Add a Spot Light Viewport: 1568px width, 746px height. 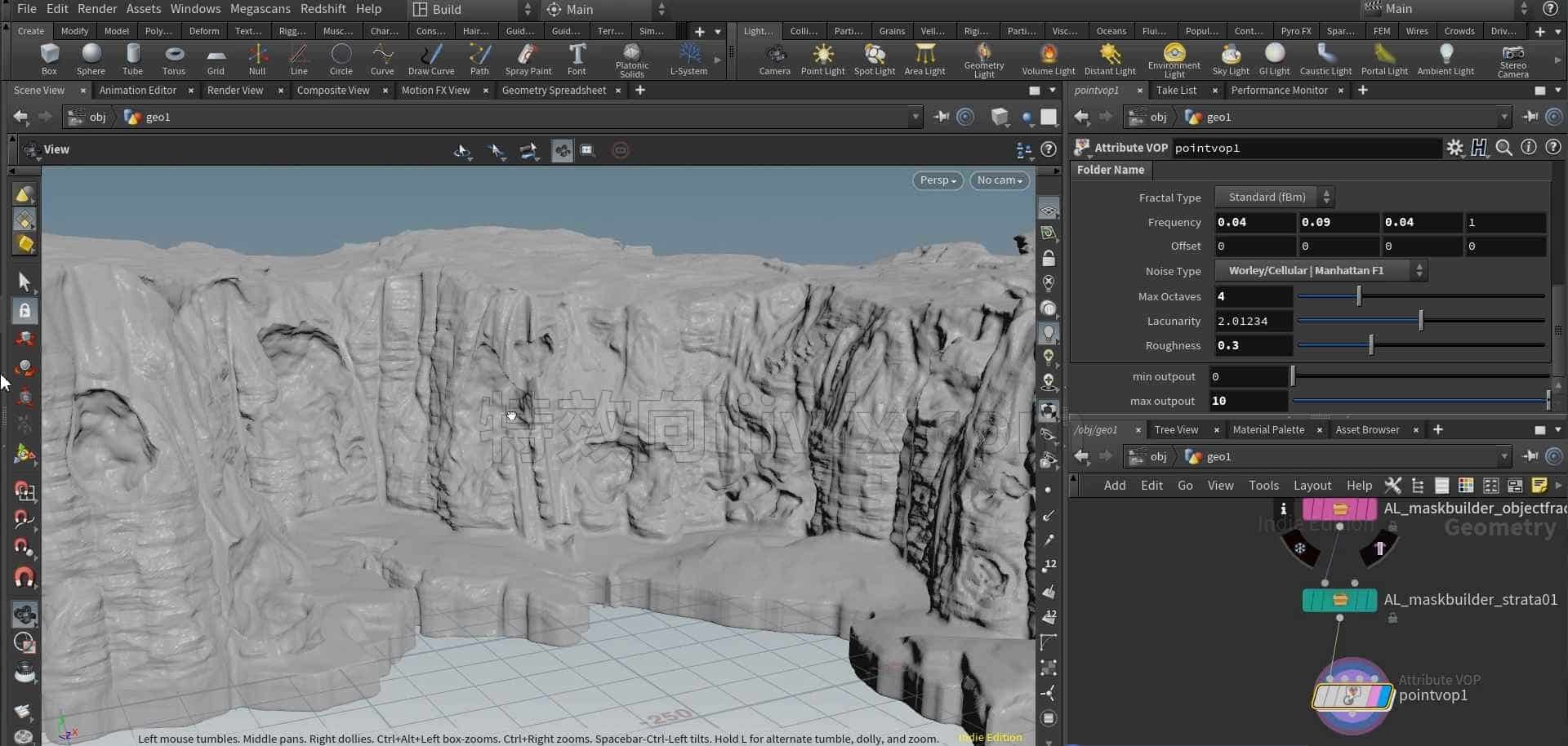(x=875, y=60)
